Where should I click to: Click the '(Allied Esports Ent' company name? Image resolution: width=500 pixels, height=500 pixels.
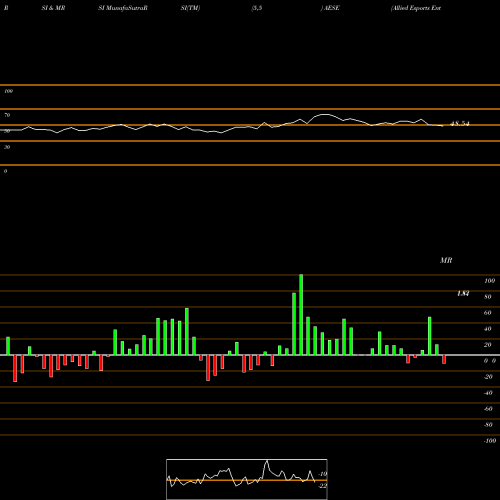tap(416, 8)
